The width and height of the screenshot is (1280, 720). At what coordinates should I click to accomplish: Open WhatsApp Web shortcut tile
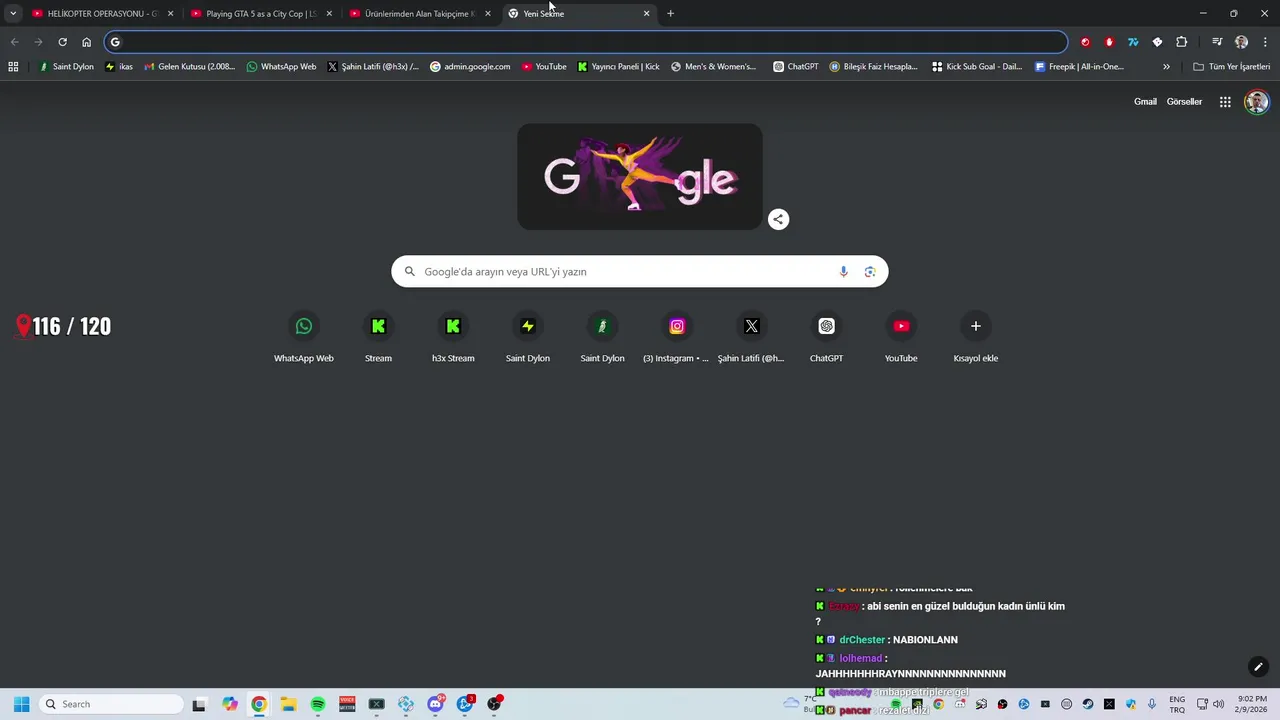pyautogui.click(x=304, y=337)
